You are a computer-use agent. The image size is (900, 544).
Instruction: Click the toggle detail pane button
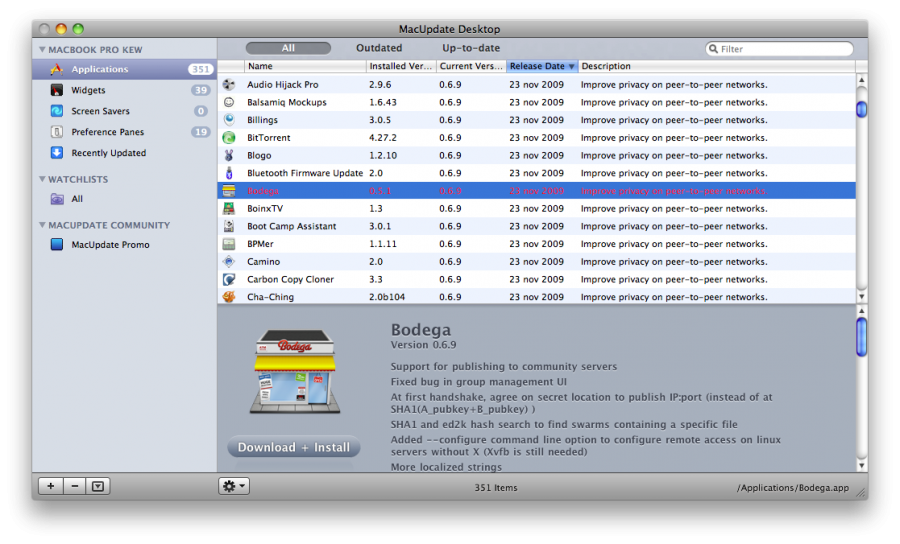click(98, 486)
